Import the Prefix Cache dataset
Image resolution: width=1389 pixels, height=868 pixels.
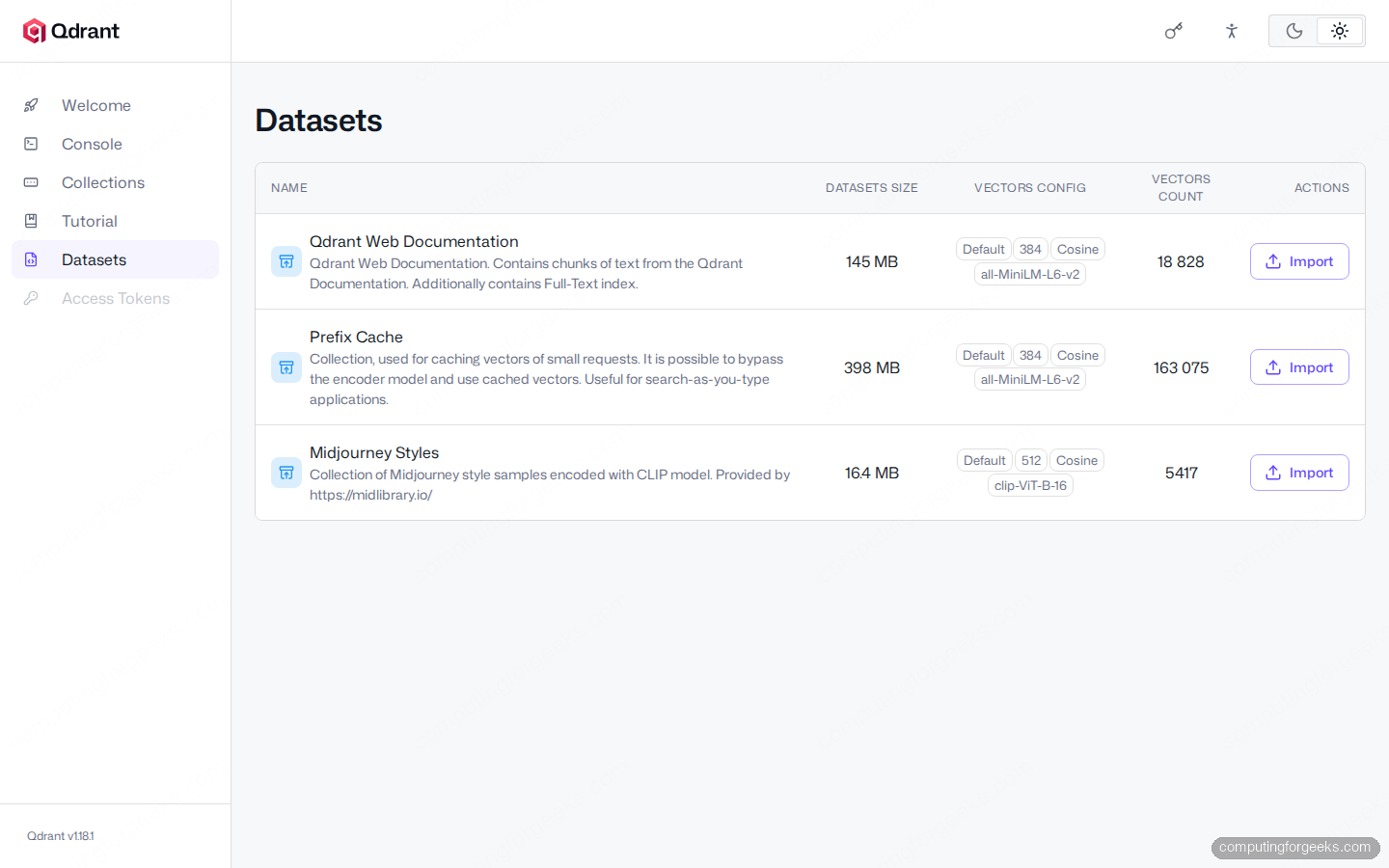click(1299, 367)
